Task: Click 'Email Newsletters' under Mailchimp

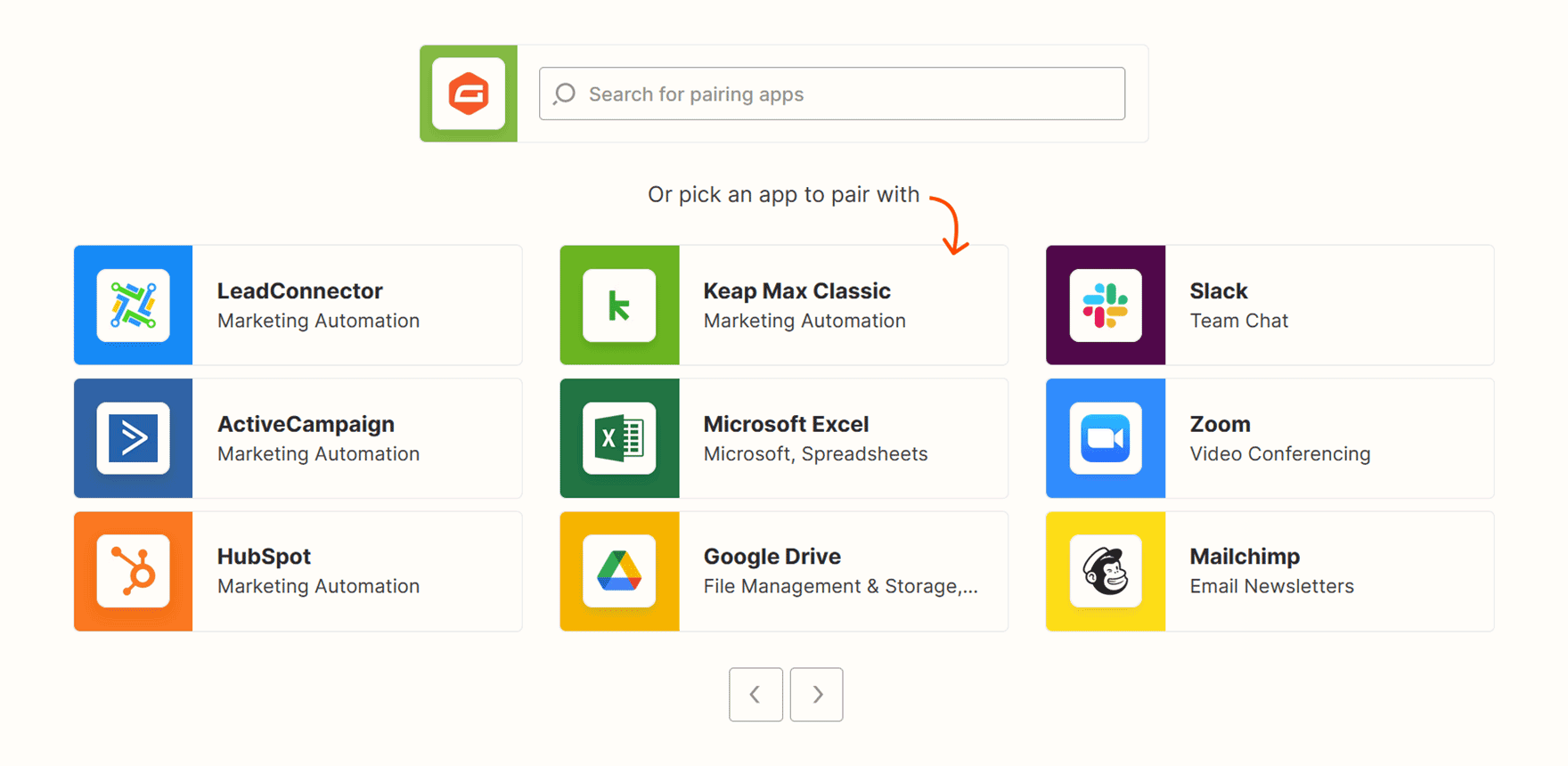Action: (x=1271, y=586)
